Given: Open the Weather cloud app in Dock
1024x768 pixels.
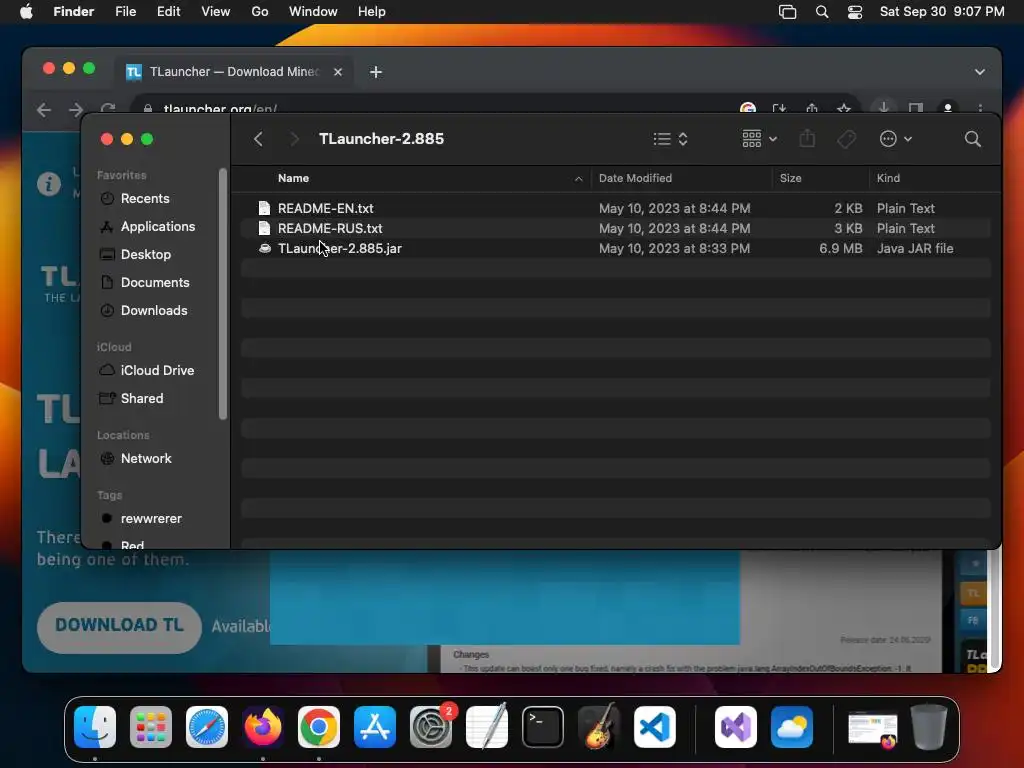Looking at the screenshot, I should click(x=792, y=727).
